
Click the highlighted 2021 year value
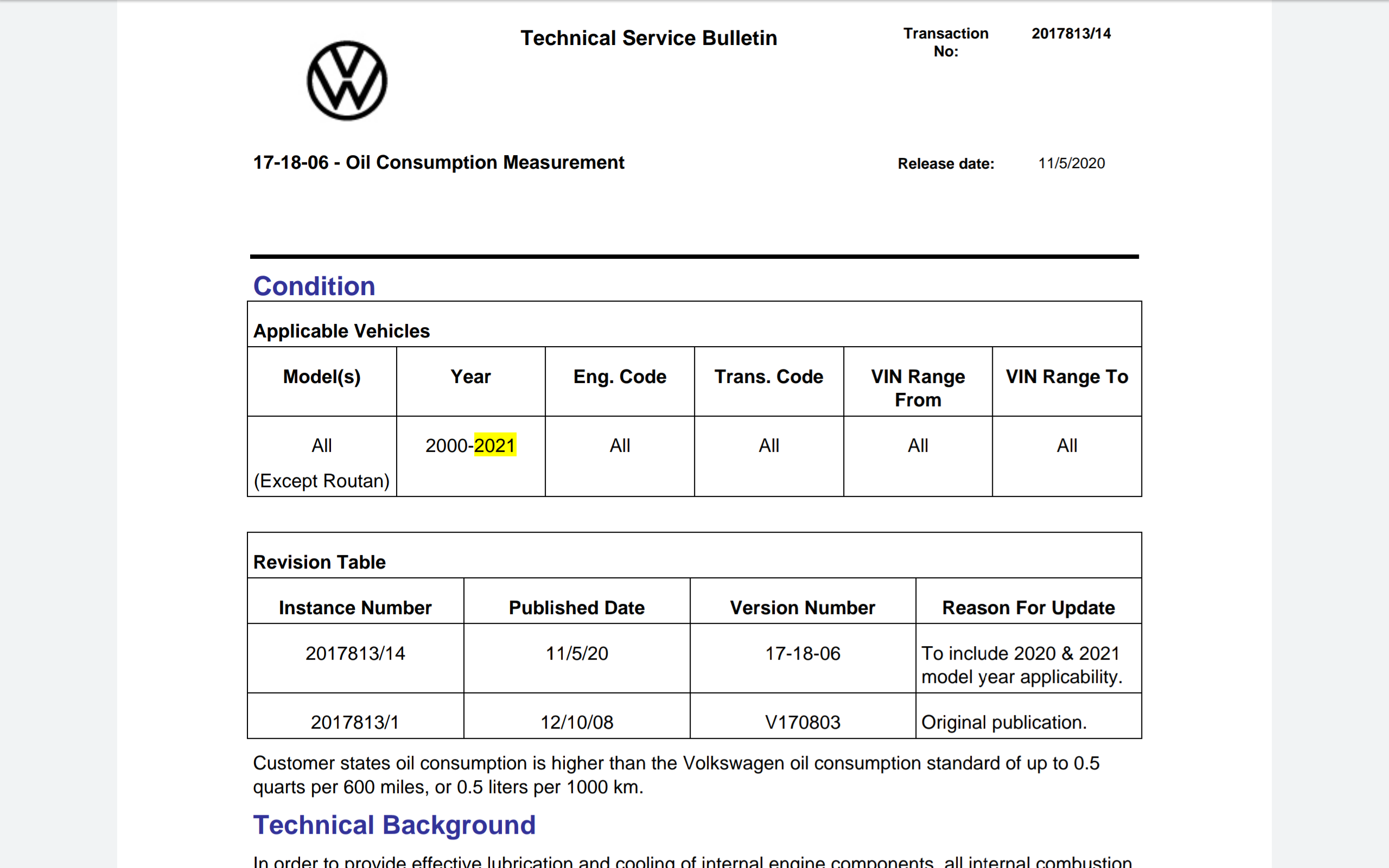coord(495,445)
